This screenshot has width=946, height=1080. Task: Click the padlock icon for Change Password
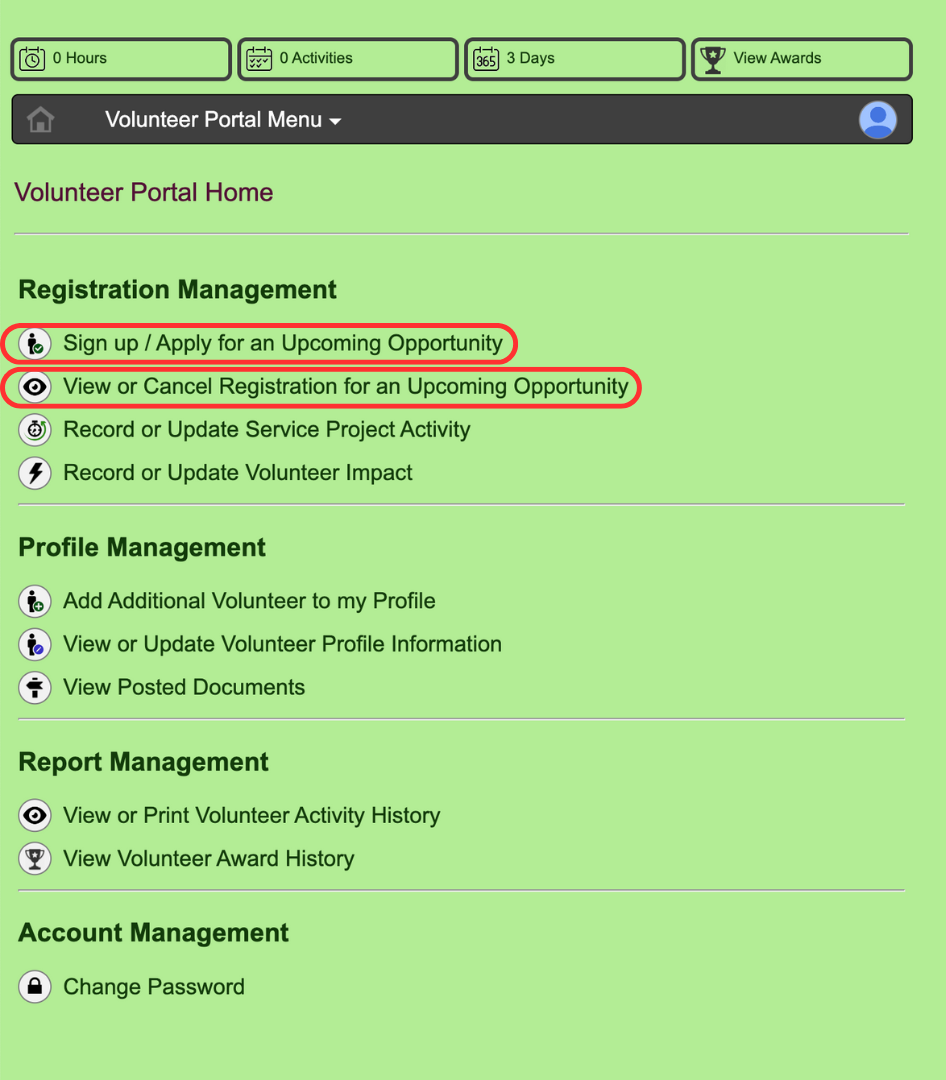34,987
